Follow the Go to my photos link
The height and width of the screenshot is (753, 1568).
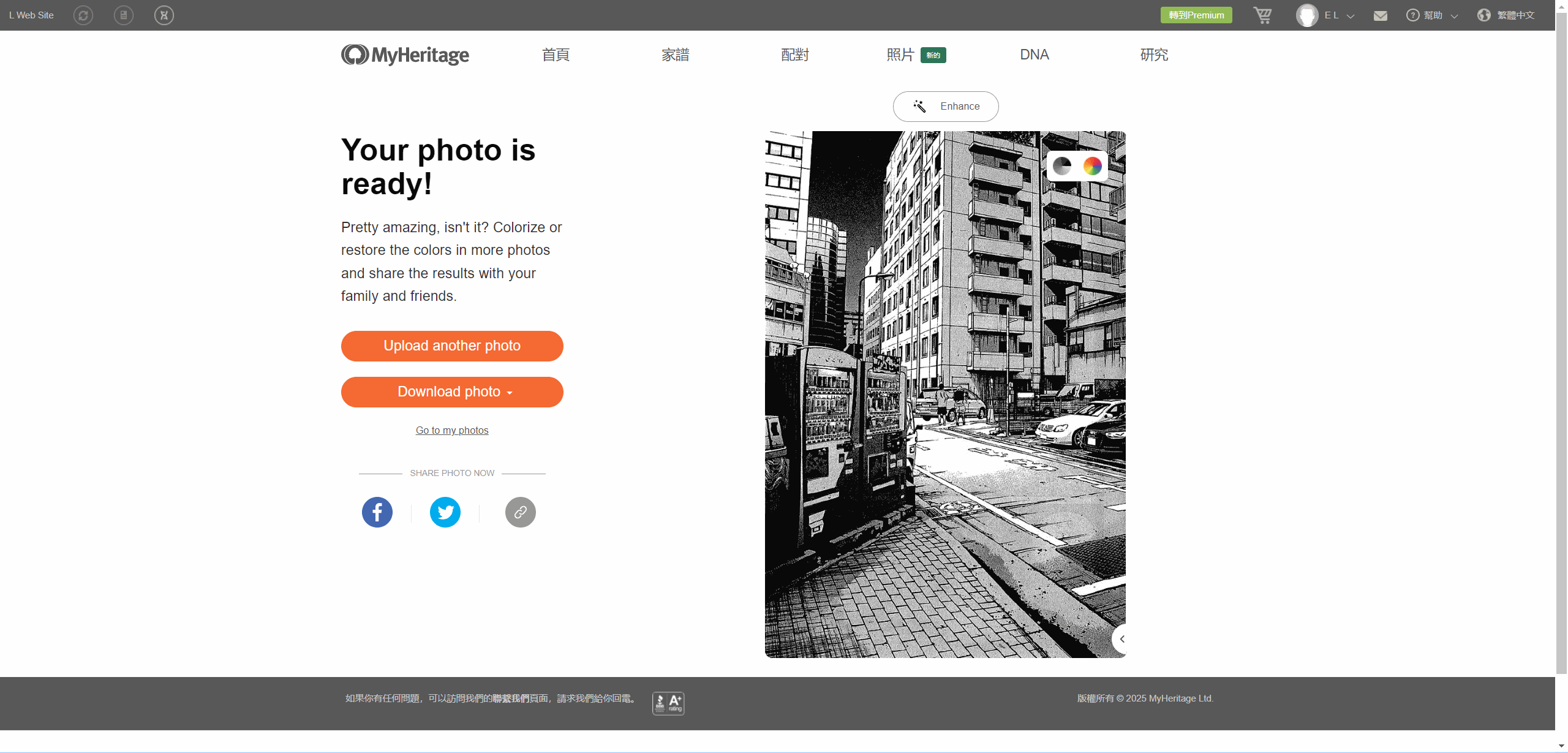click(x=452, y=431)
